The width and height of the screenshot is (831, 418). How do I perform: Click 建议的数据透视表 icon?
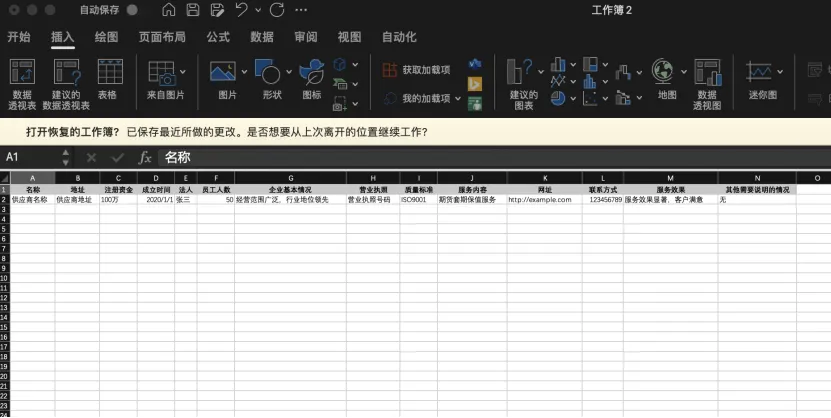(x=67, y=72)
